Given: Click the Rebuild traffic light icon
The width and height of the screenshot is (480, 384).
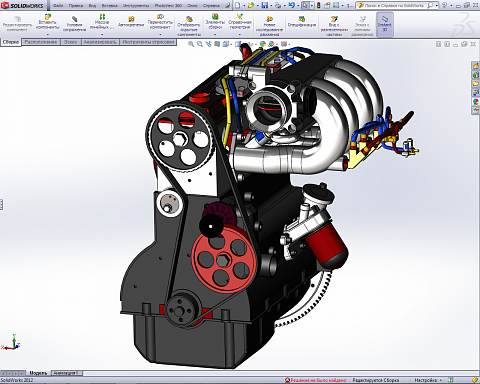Looking at the screenshot, I should 319,5.
